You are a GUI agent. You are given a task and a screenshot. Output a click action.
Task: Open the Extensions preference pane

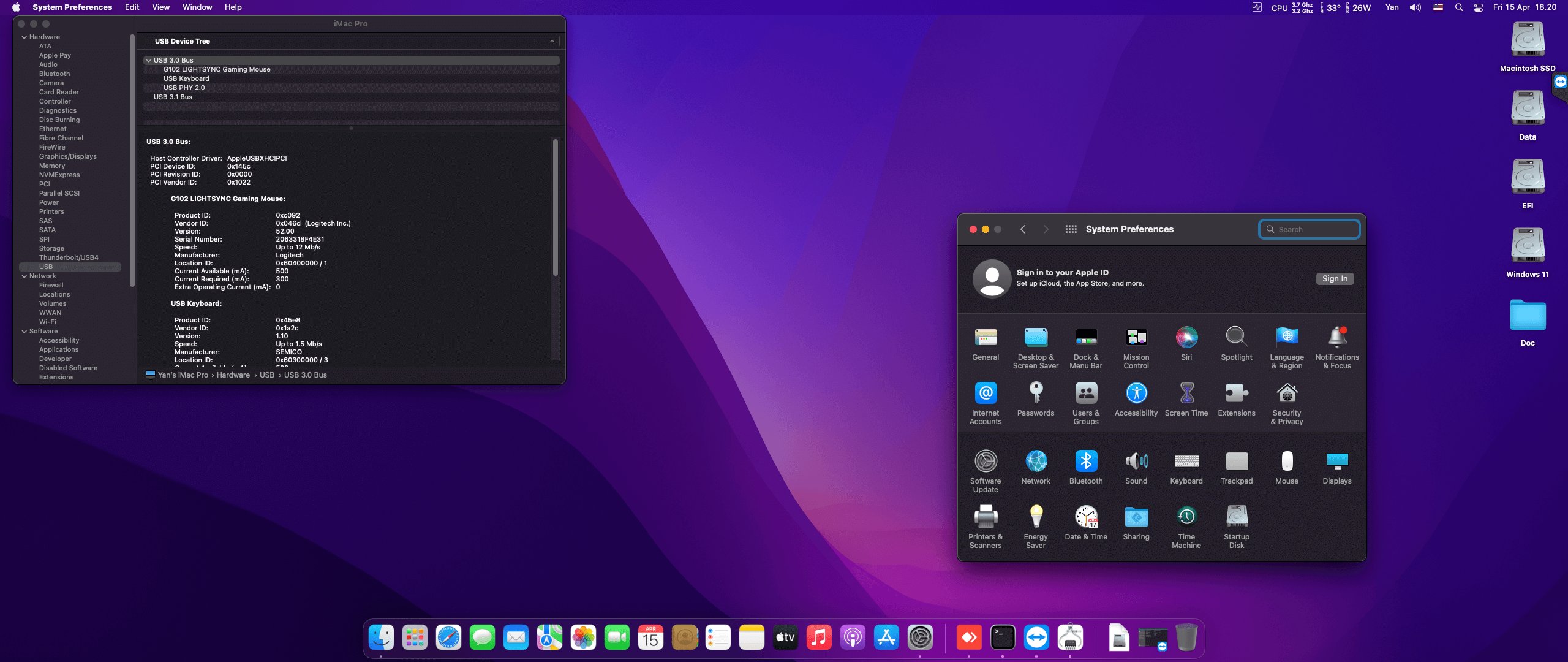point(1237,400)
